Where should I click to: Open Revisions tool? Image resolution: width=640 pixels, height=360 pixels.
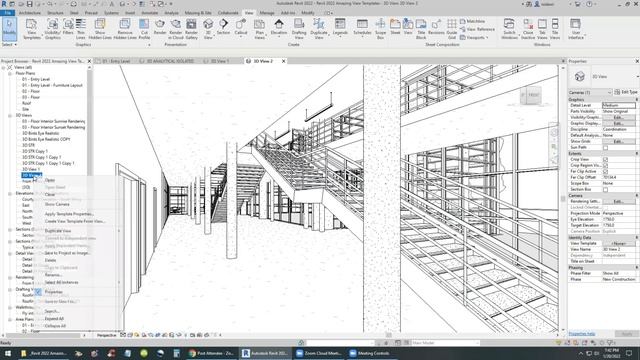click(x=436, y=27)
